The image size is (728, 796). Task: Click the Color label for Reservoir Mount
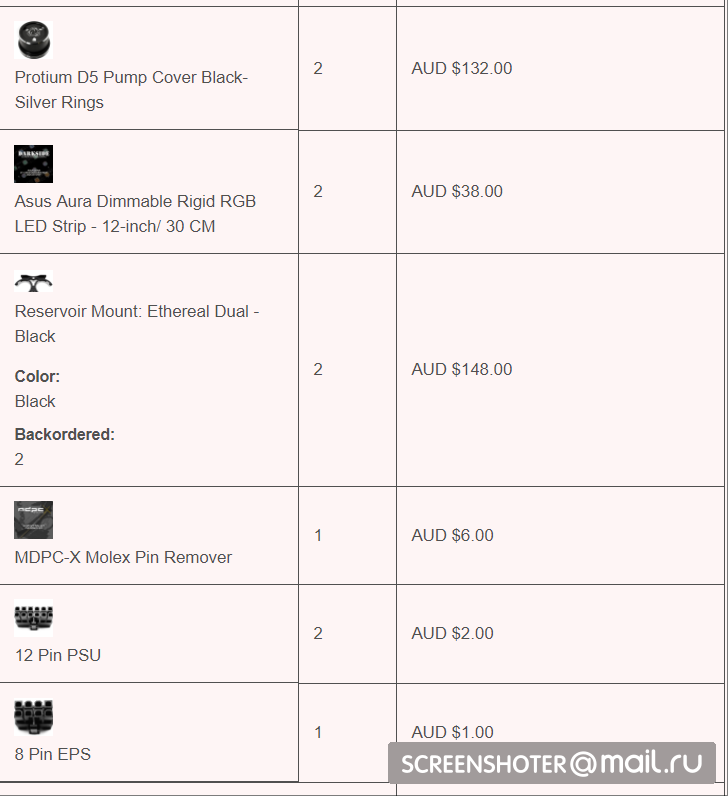(x=37, y=376)
